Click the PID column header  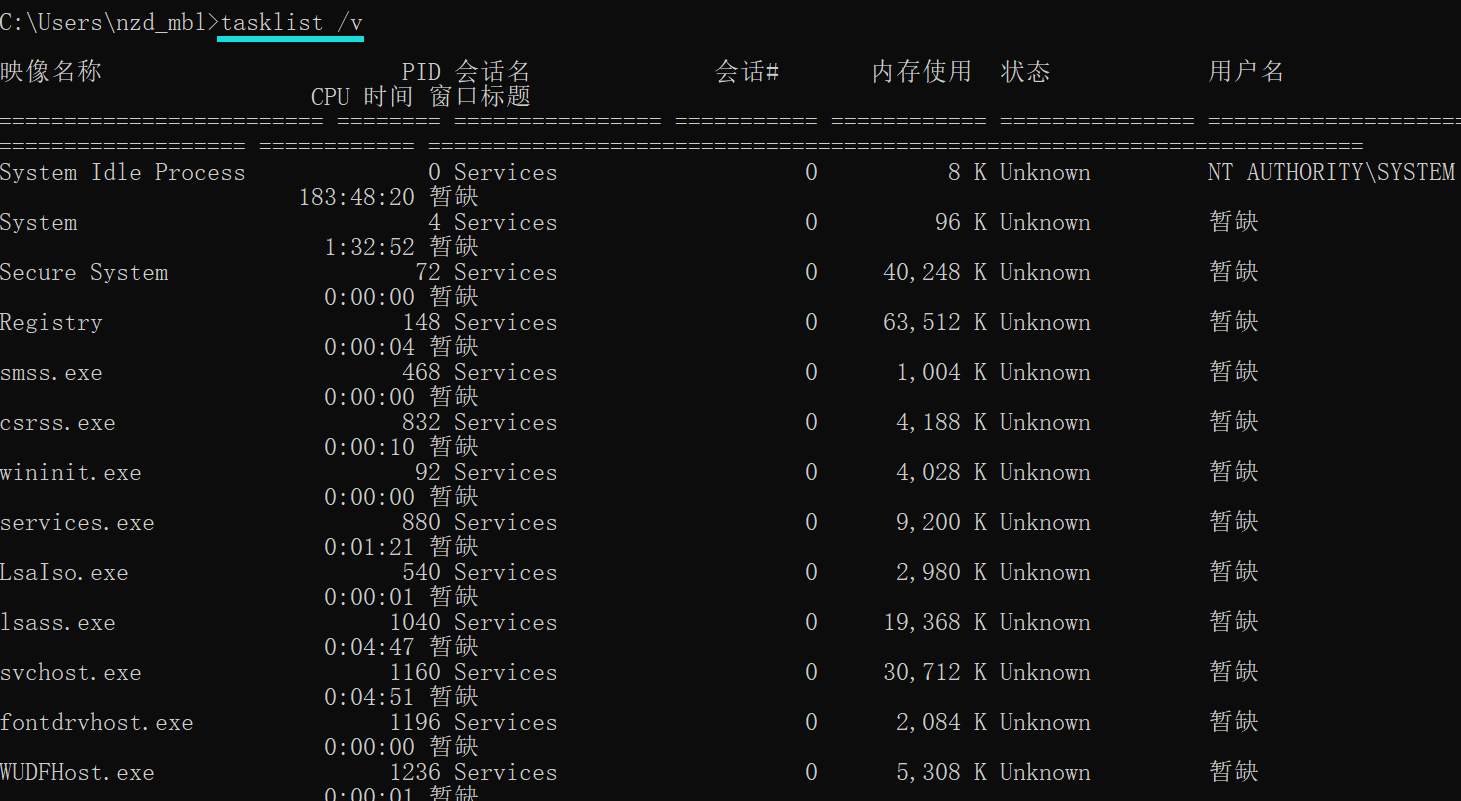pyautogui.click(x=421, y=72)
